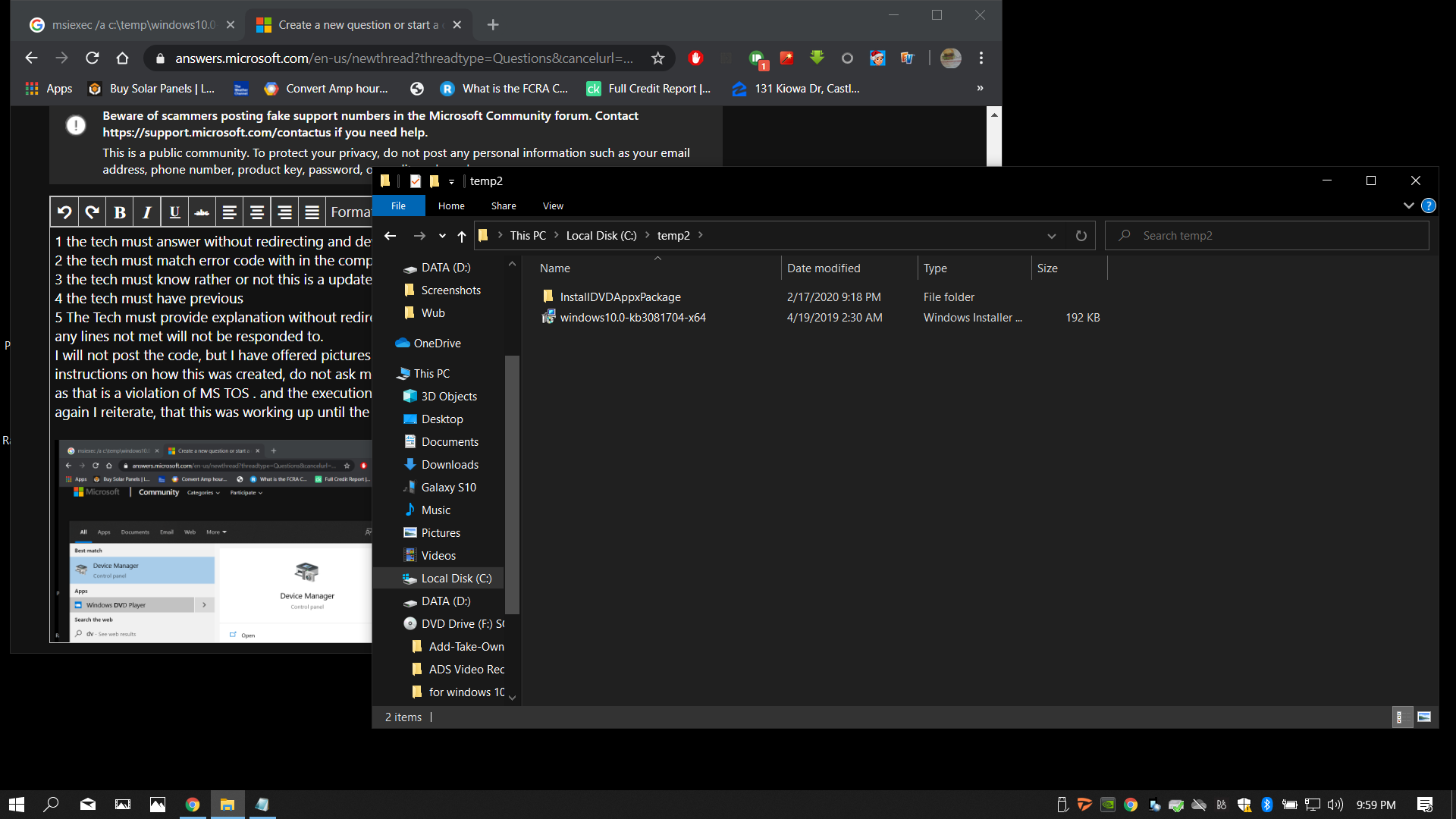Click Local Disk (C:) in breadcrumb
Screen dimensions: 1456x819
pyautogui.click(x=601, y=236)
